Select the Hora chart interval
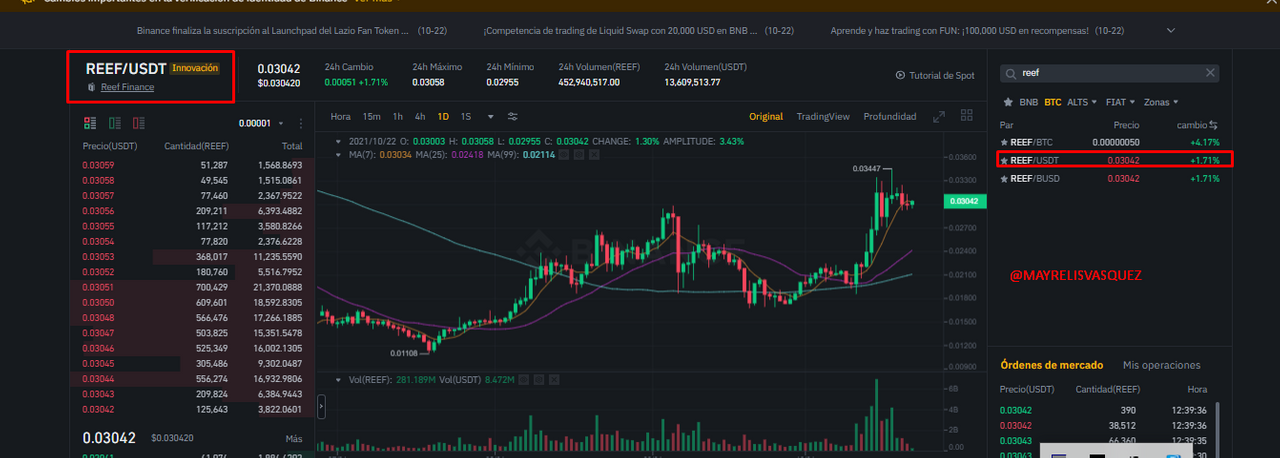1280x458 pixels. click(x=340, y=116)
